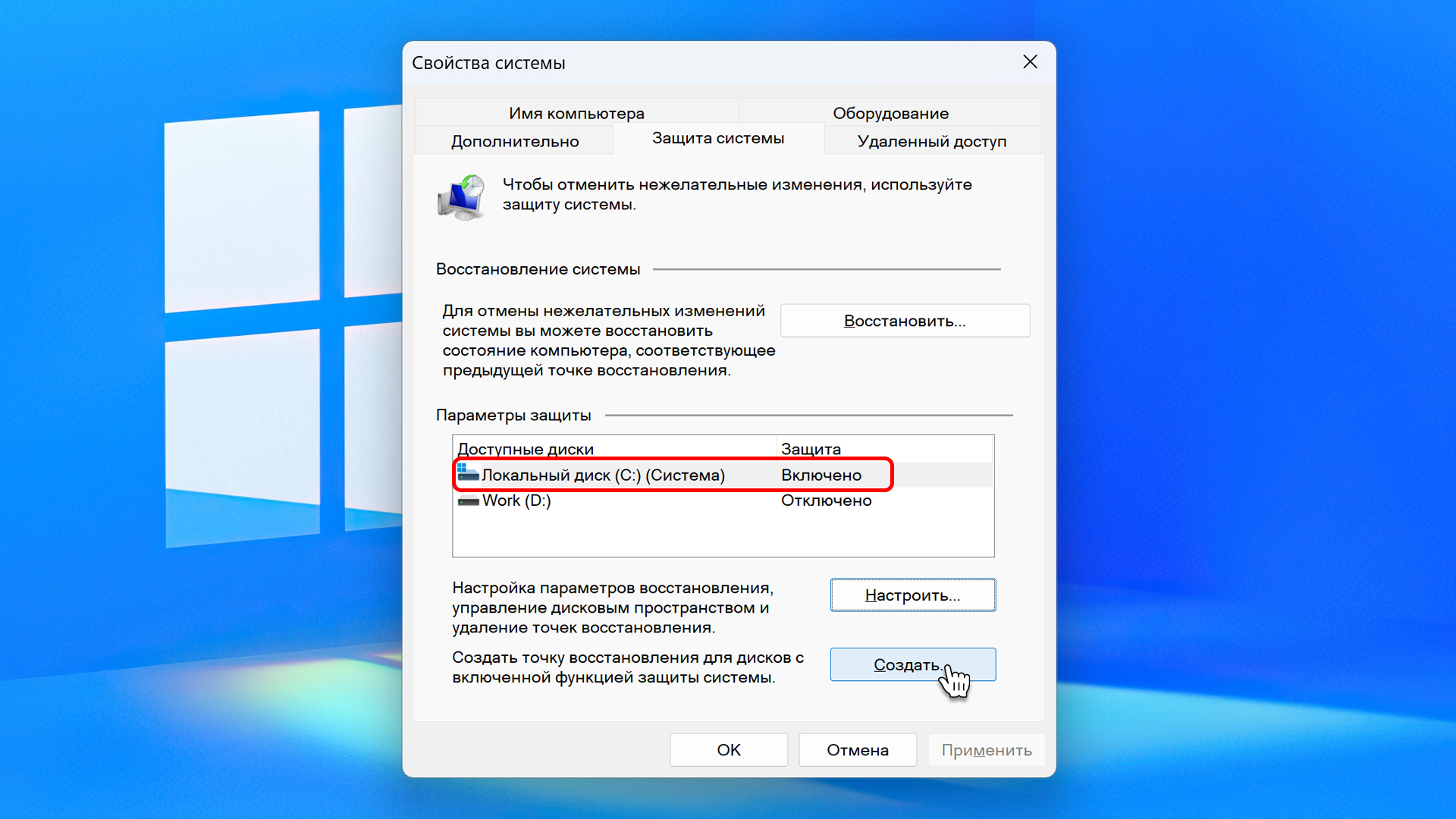This screenshot has height=819, width=1456.
Task: Click the Настроить... button
Action: [913, 595]
